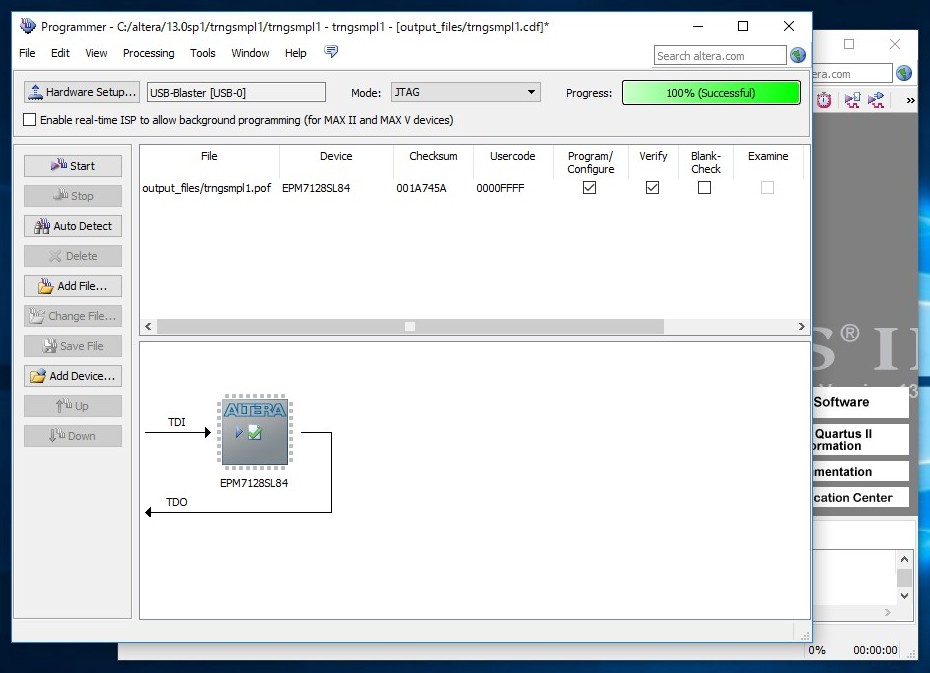This screenshot has width=930, height=673.
Task: Toggle the Verify checkbox for trngsmpl1.pof
Action: click(x=652, y=187)
